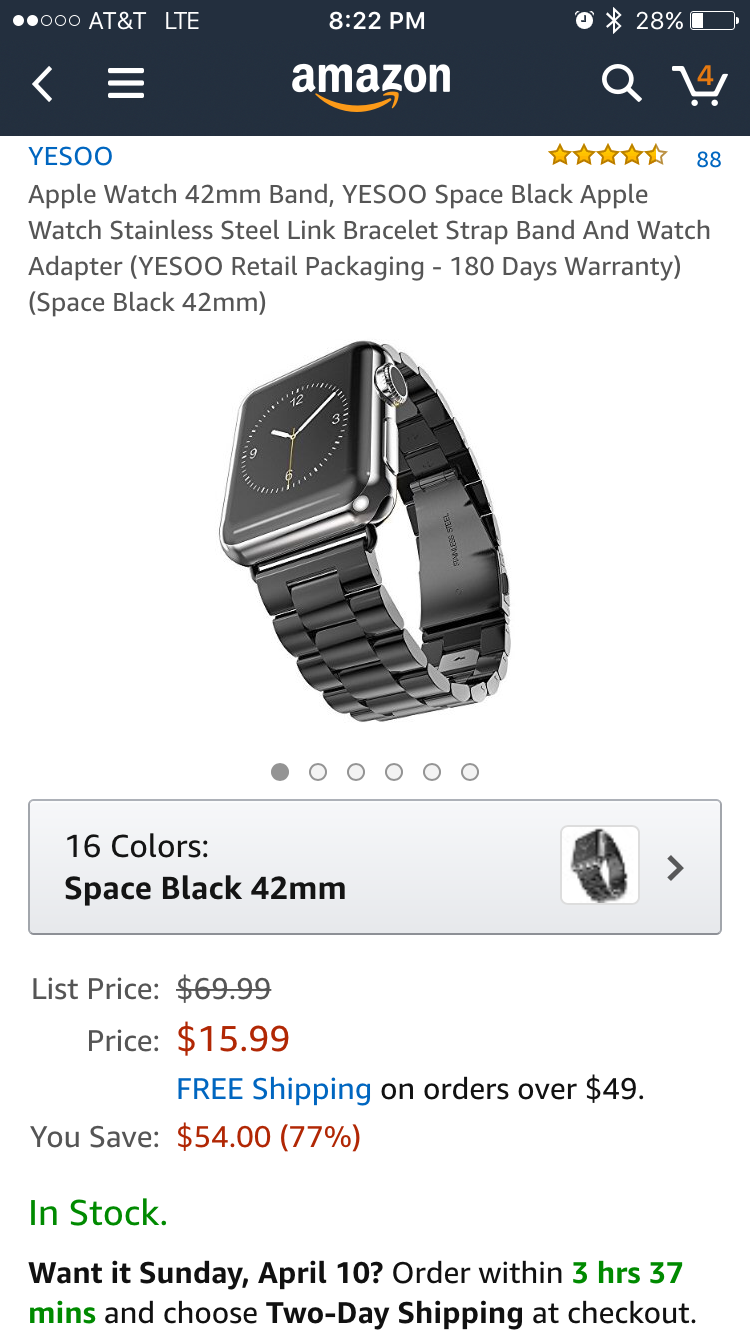Viewport: 750px width, 1334px height.
Task: Tap the Bluetooth status icon
Action: pos(614,20)
